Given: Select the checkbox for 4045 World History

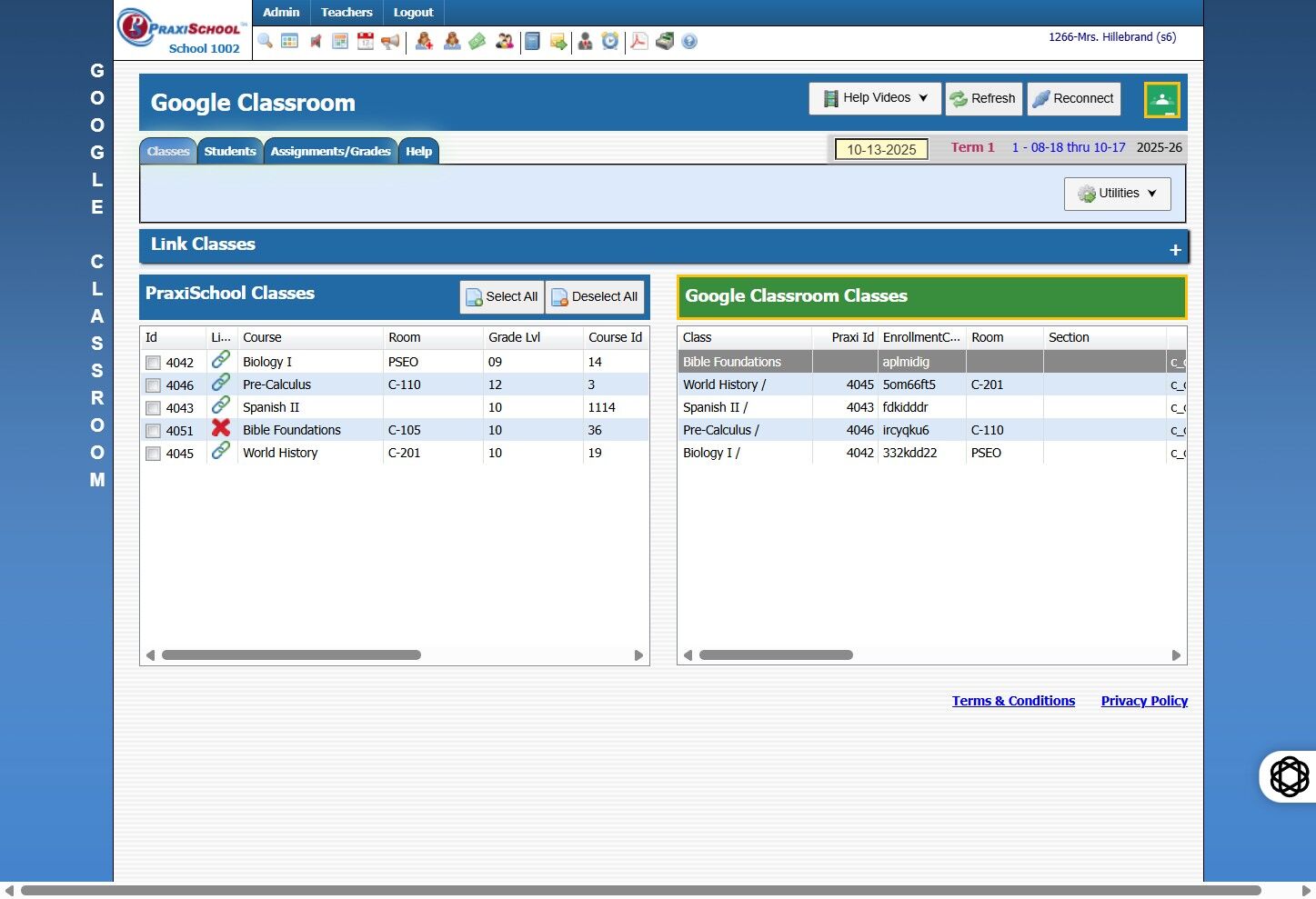Looking at the screenshot, I should coord(154,454).
